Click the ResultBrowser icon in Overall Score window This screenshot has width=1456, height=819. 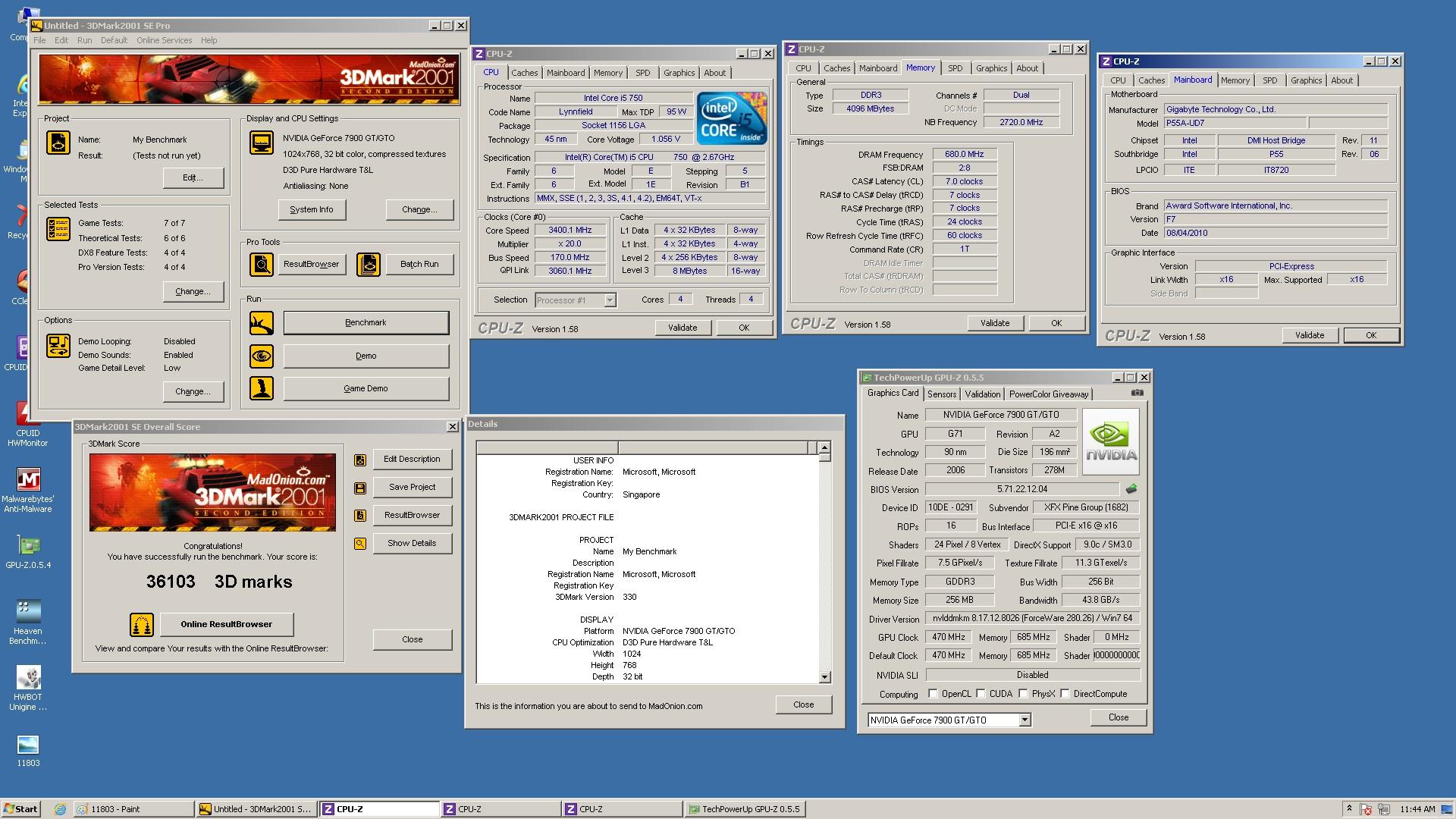point(360,516)
